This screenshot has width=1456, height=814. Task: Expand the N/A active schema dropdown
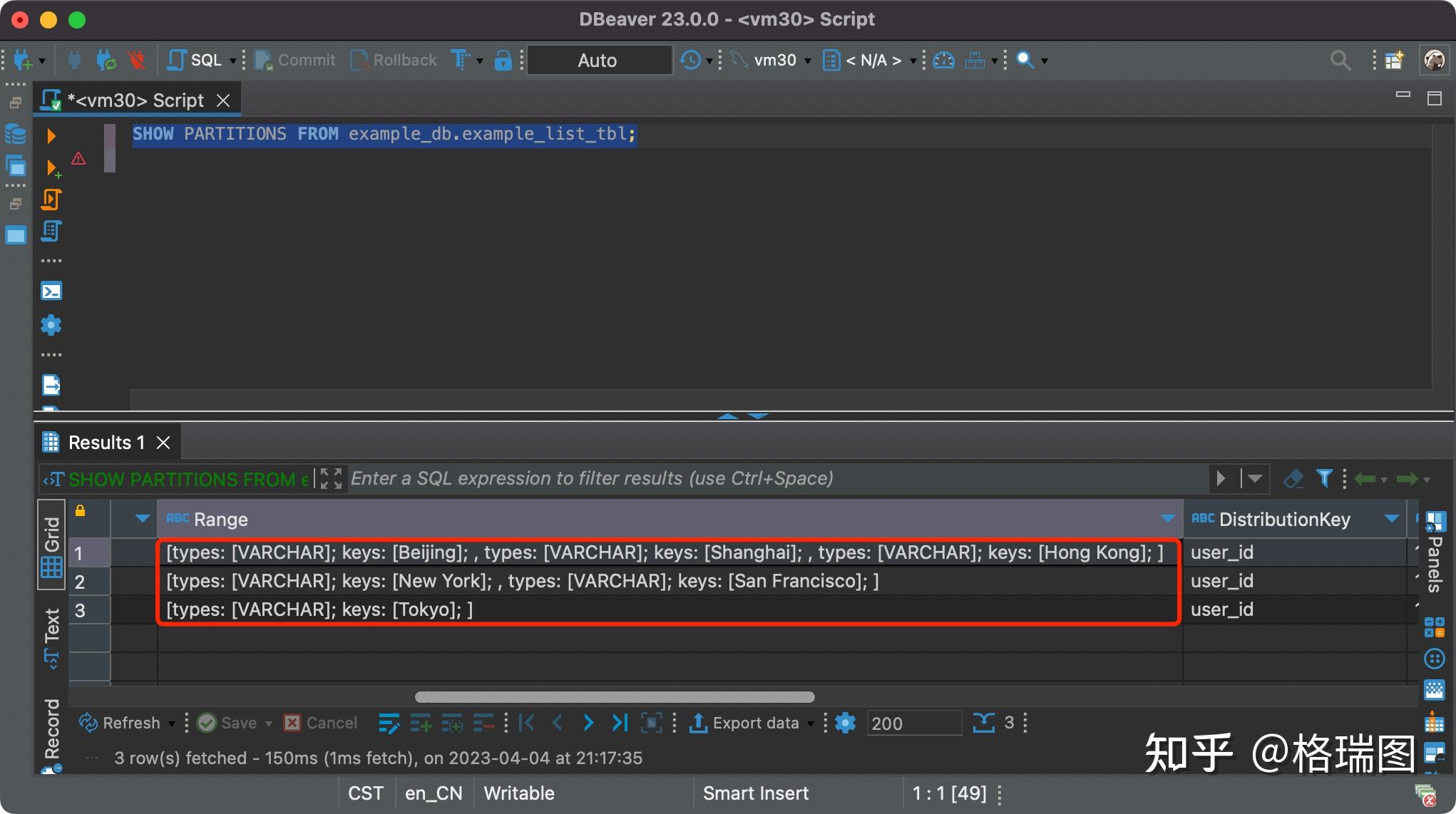tap(874, 61)
